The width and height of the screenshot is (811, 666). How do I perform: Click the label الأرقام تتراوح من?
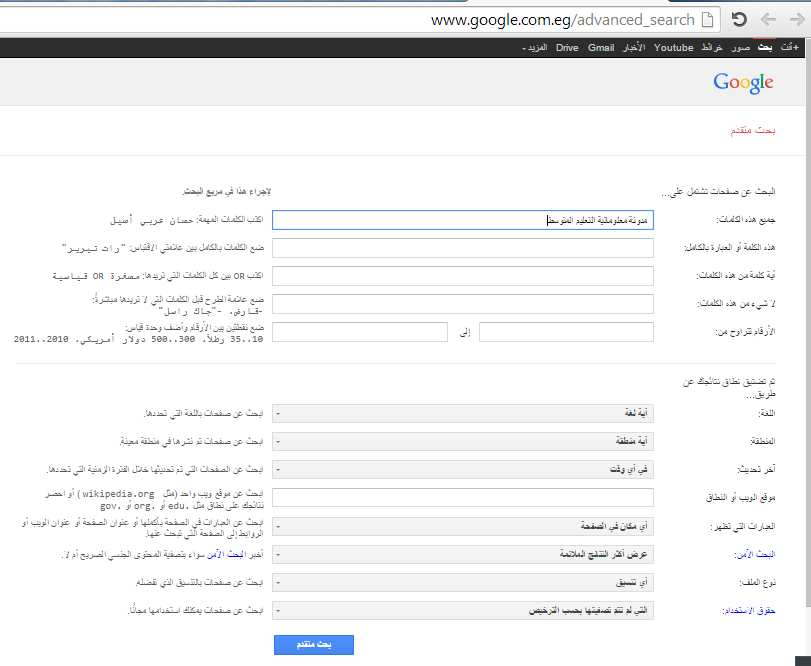pos(745,332)
